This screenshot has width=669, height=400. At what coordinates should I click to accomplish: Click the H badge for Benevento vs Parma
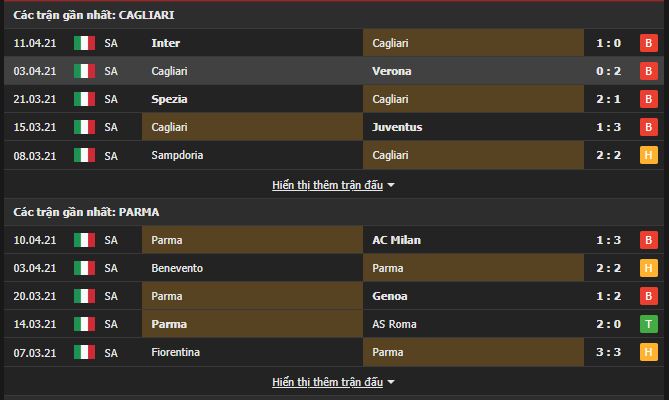coord(649,268)
